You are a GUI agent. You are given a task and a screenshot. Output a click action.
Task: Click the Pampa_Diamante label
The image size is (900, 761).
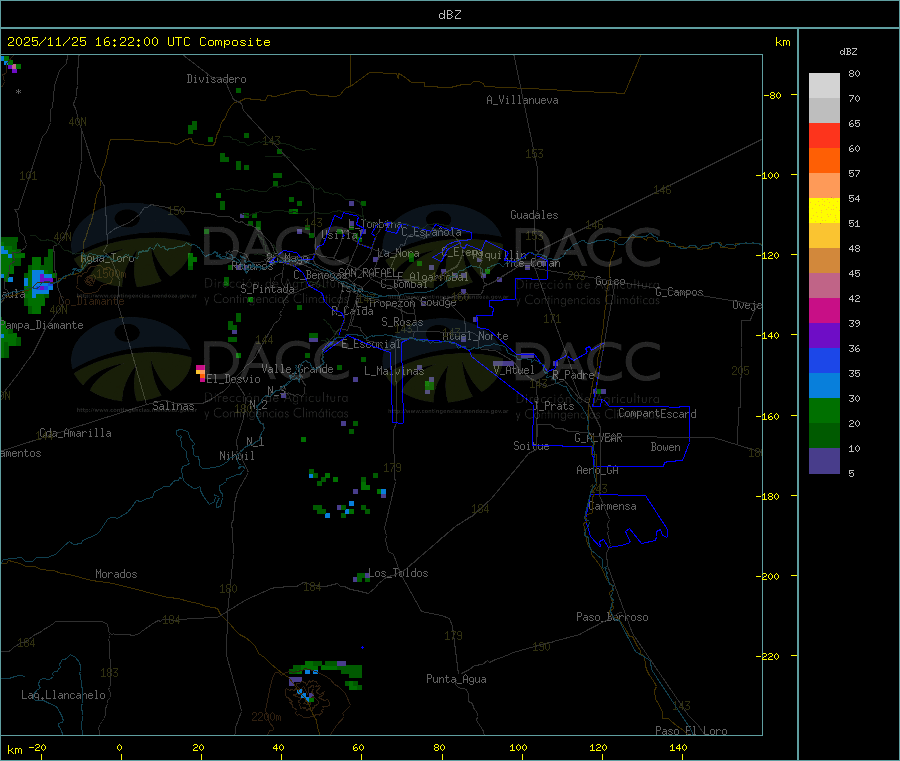click(x=42, y=325)
